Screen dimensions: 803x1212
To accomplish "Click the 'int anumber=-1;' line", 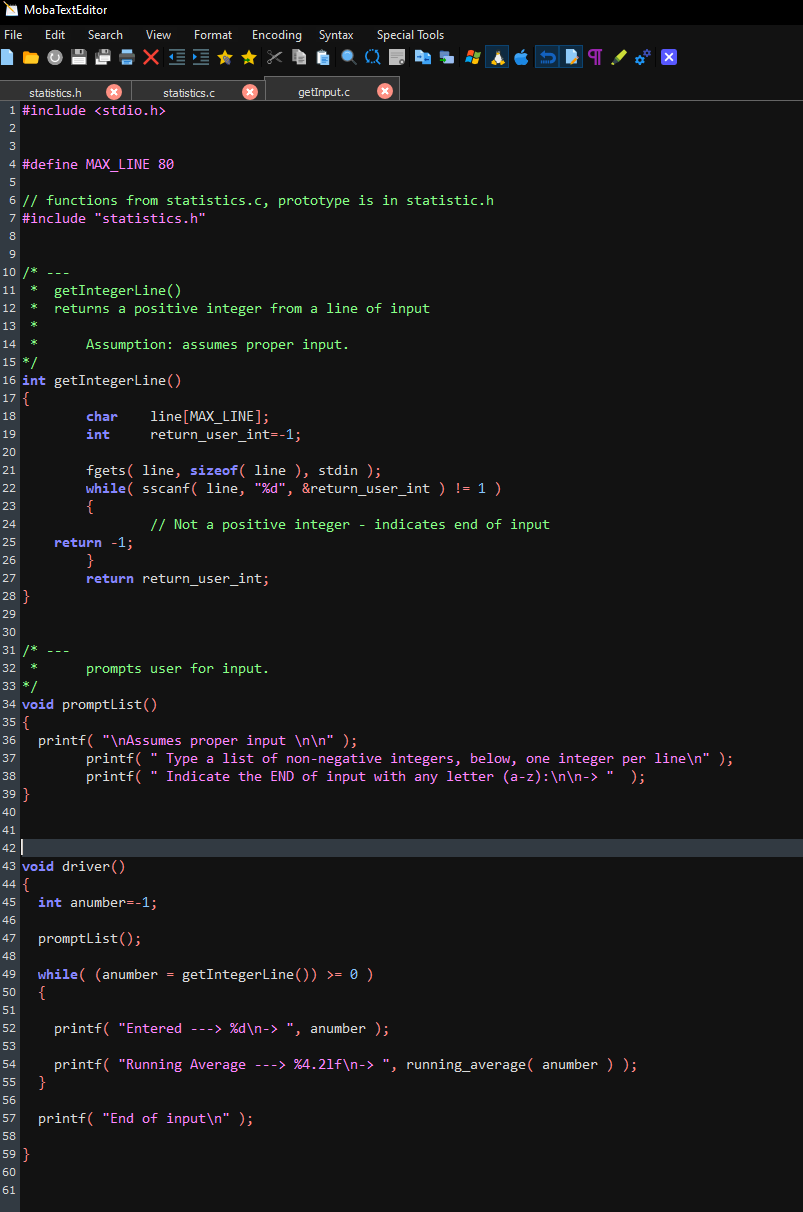I will [98, 903].
